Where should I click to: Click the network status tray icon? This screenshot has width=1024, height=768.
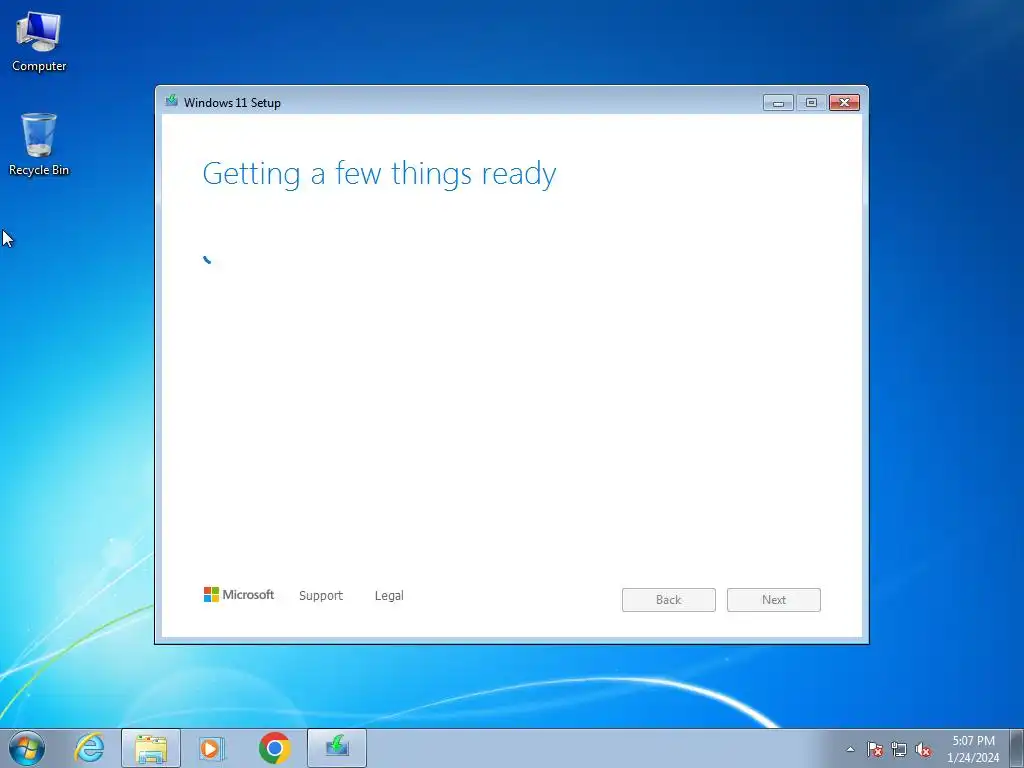coord(899,750)
